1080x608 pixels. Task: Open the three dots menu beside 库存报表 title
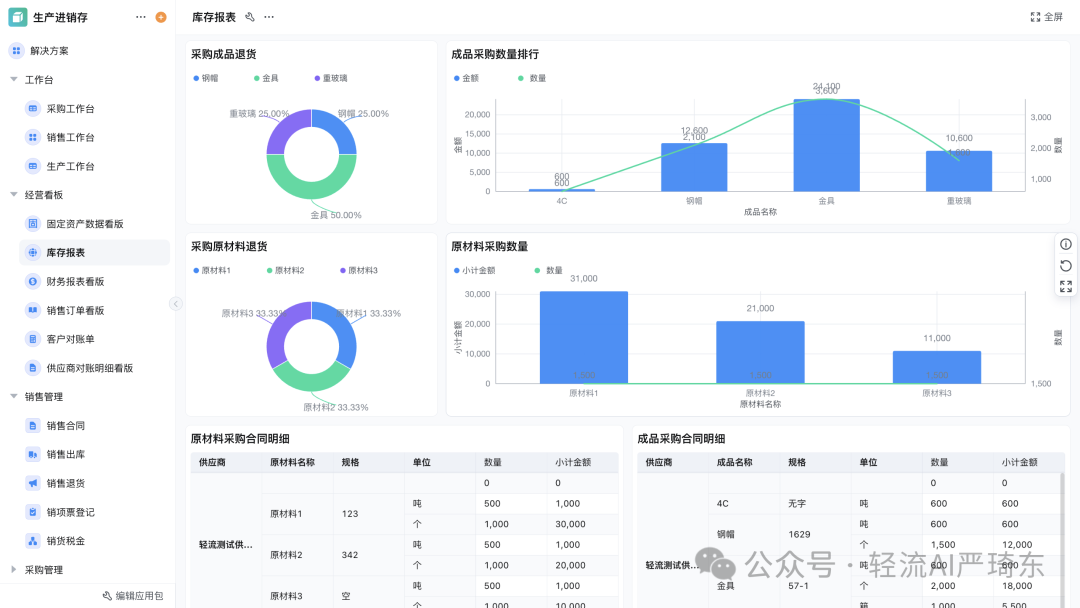tap(269, 17)
